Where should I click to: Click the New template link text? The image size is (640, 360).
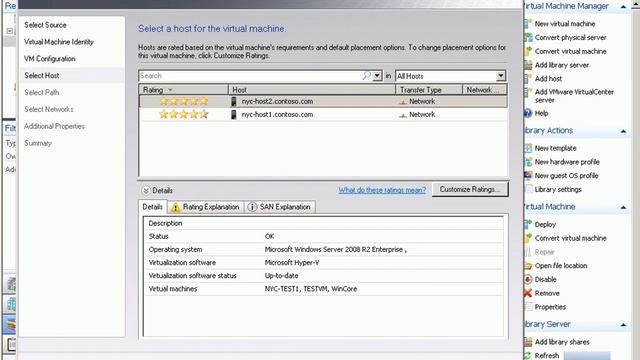tap(556, 148)
